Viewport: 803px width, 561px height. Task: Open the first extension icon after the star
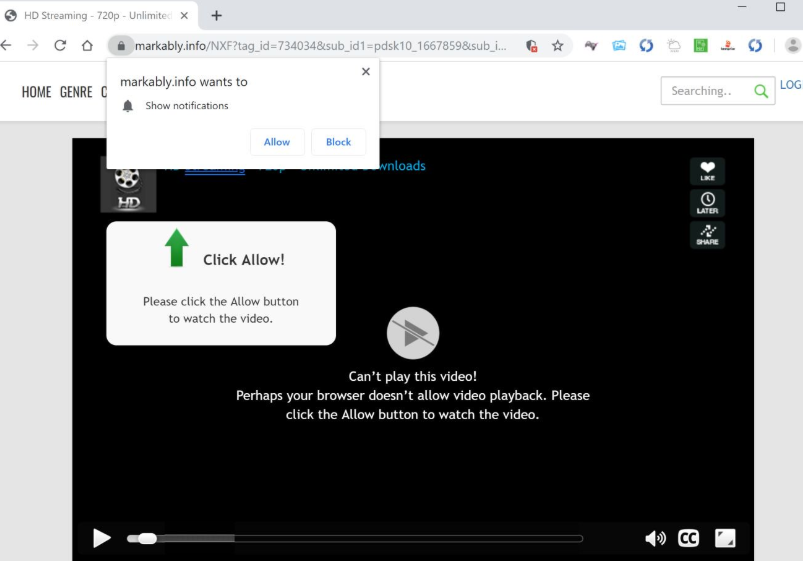click(591, 46)
